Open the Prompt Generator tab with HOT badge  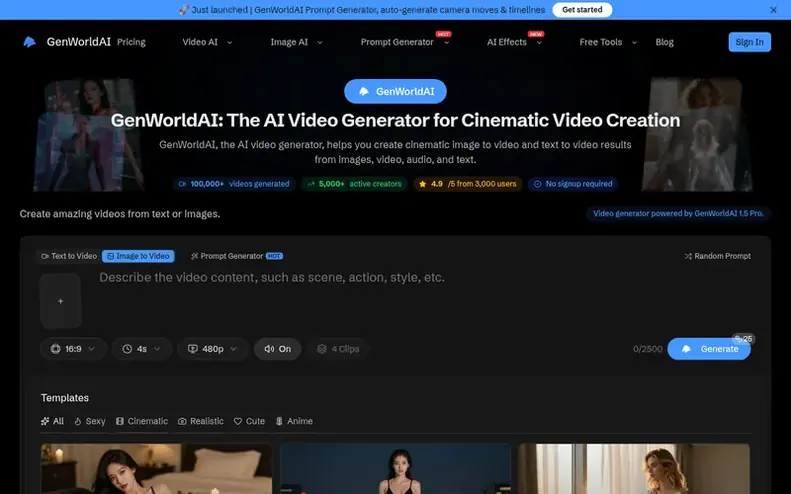tap(237, 256)
